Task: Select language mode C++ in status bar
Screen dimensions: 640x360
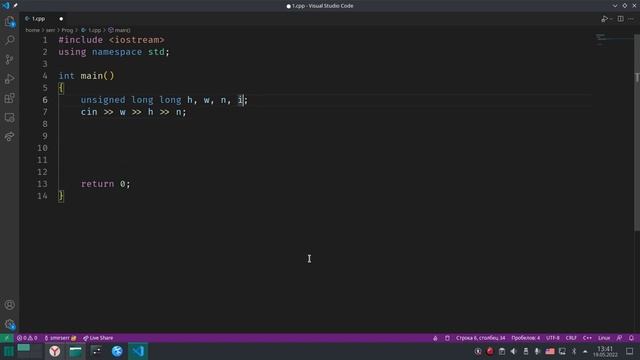Action: (x=587, y=338)
